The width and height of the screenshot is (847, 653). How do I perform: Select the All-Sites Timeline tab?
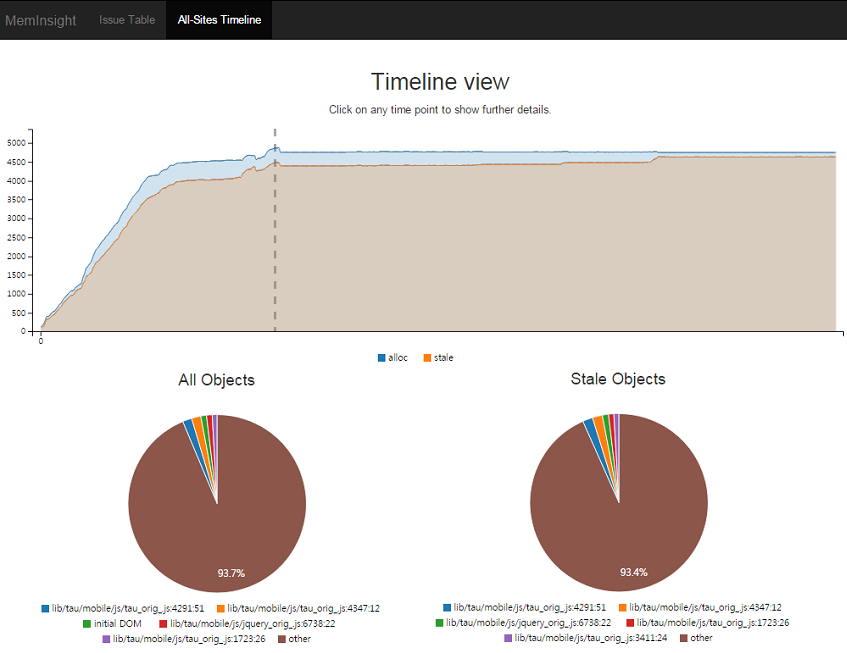(218, 20)
